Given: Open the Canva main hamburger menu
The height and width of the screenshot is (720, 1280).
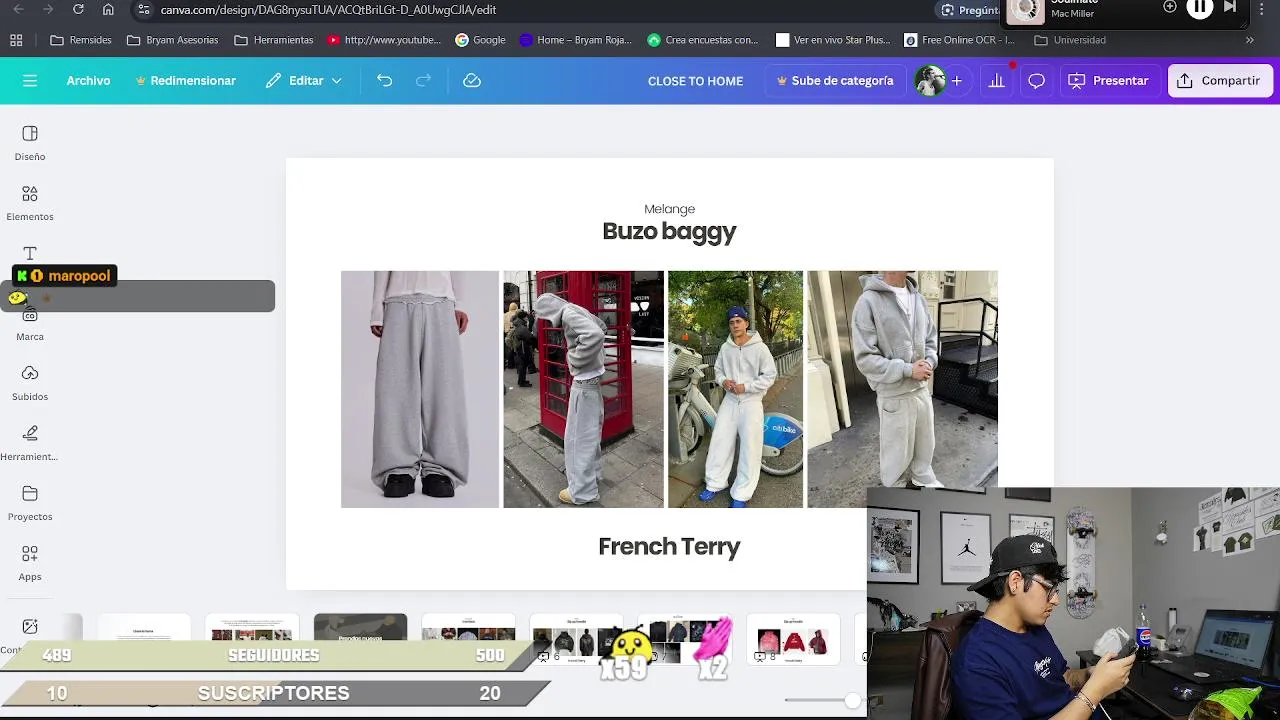Looking at the screenshot, I should [30, 80].
